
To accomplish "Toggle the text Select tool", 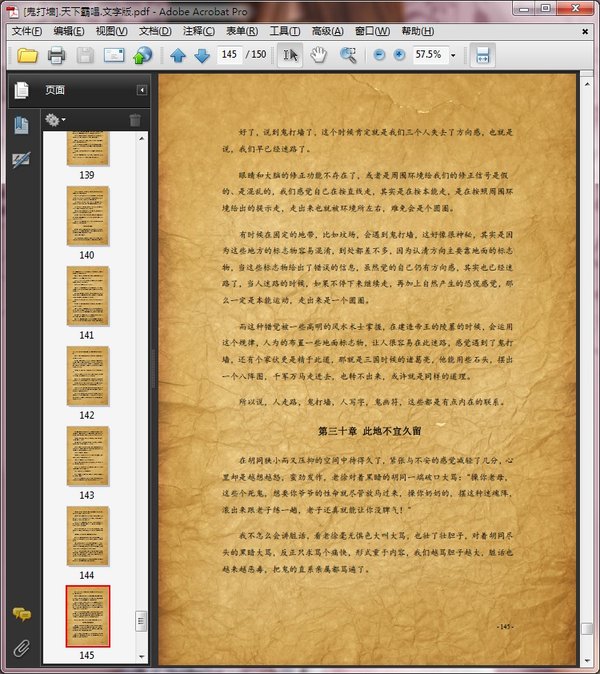I will click(x=290, y=55).
